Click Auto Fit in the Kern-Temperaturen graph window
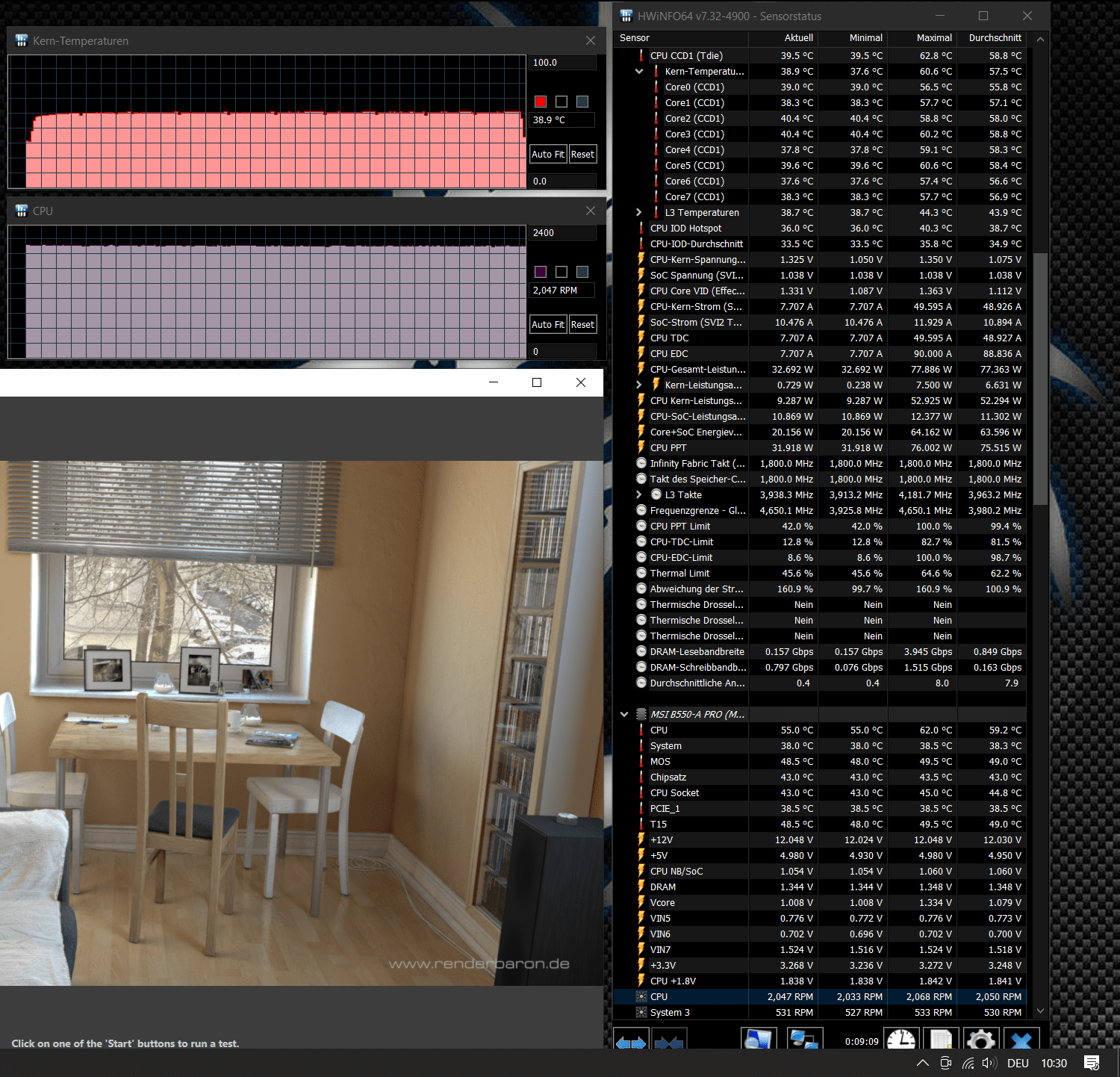The width and height of the screenshot is (1120, 1077). click(x=548, y=154)
